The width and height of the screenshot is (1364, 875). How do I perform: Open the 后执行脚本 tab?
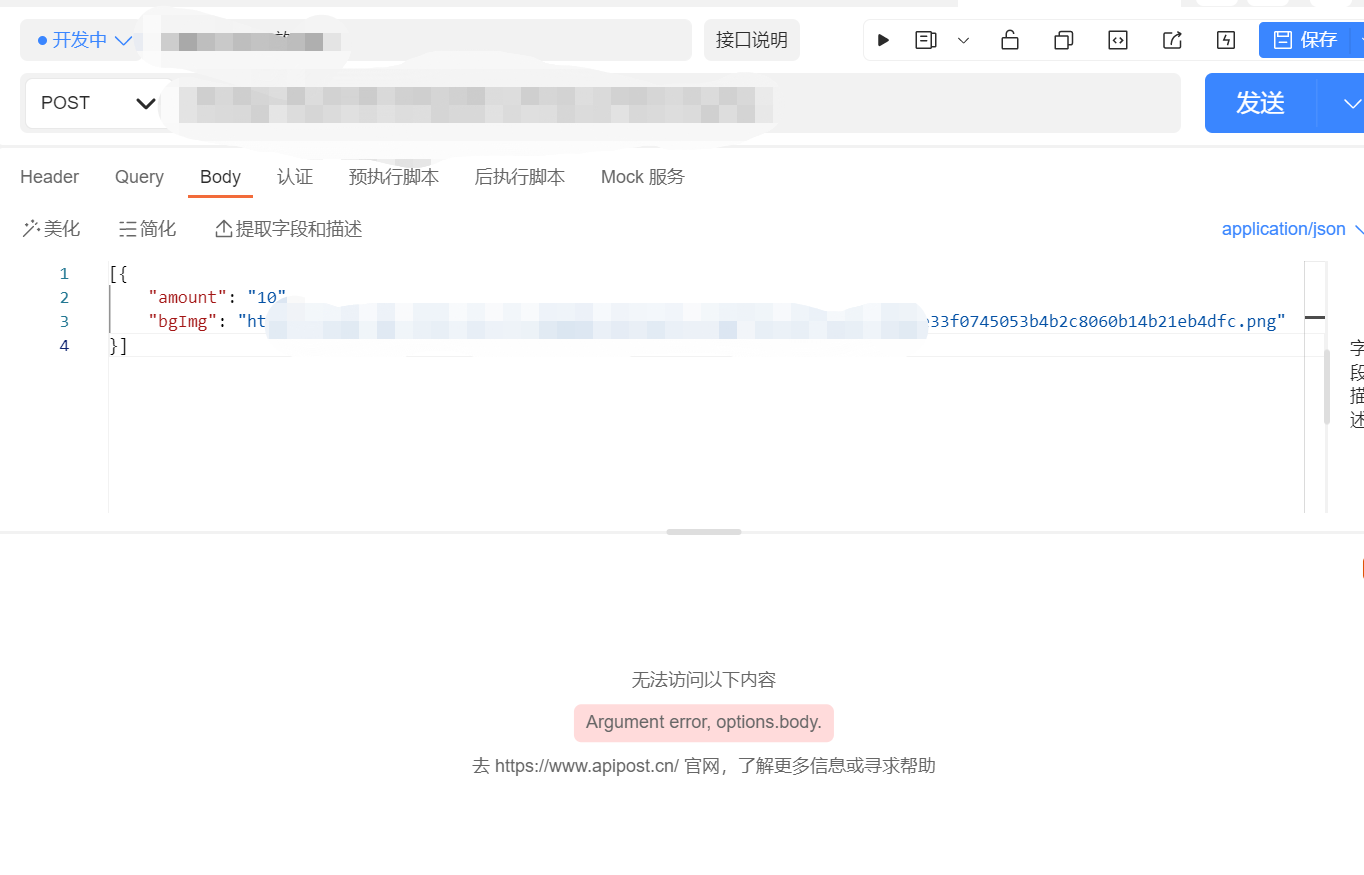pyautogui.click(x=520, y=177)
